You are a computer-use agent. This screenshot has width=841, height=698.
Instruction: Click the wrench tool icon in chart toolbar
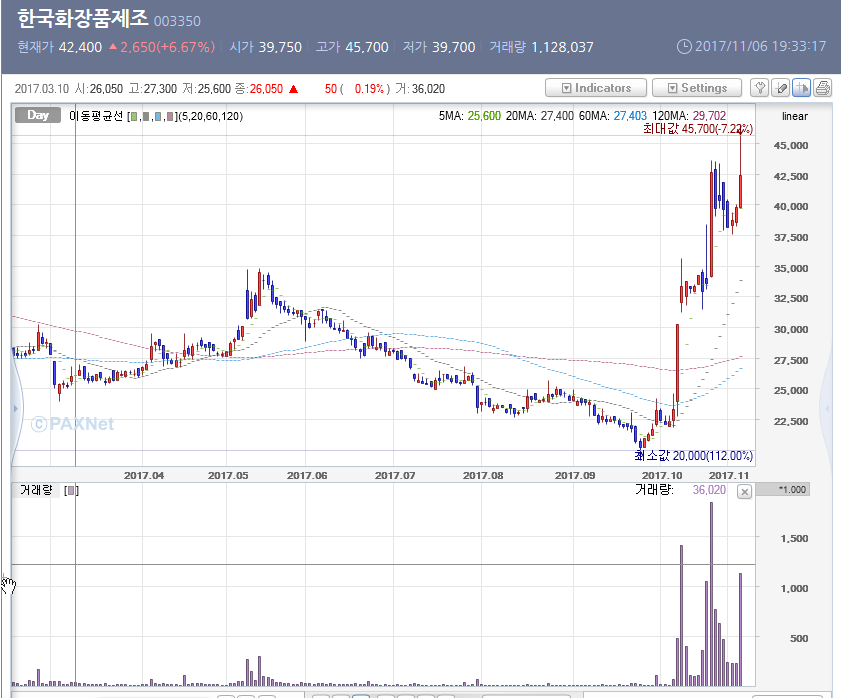pyautogui.click(x=760, y=88)
